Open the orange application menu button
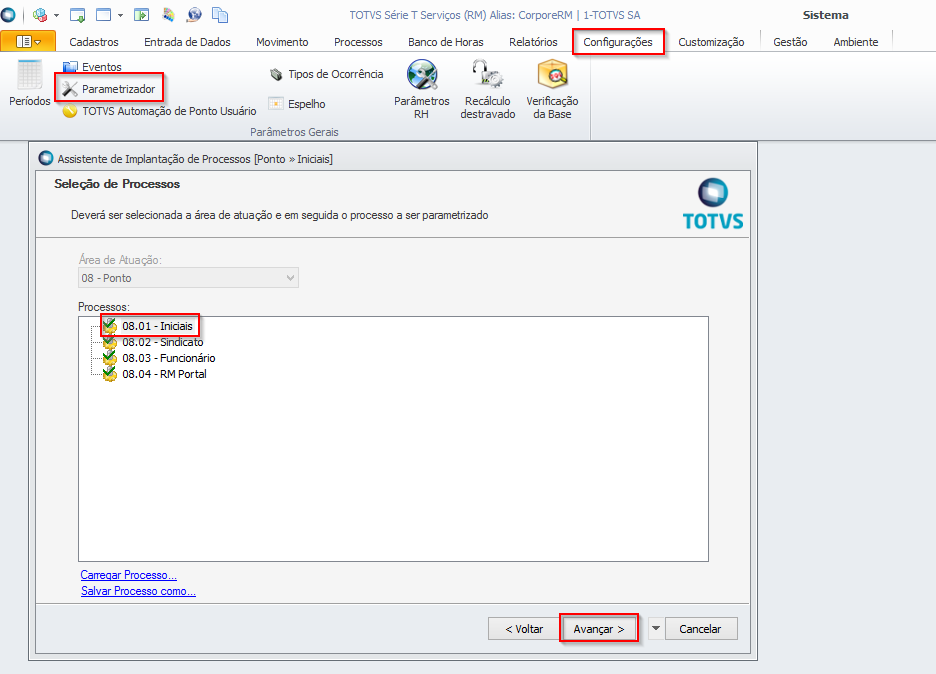 pyautogui.click(x=28, y=41)
